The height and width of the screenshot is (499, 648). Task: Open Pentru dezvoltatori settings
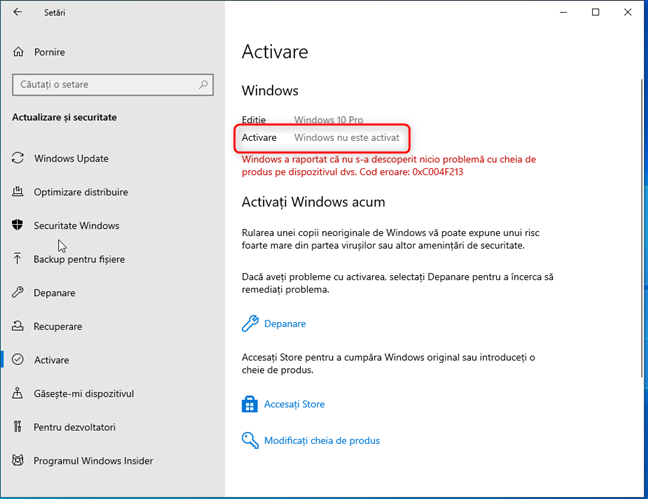(x=74, y=427)
